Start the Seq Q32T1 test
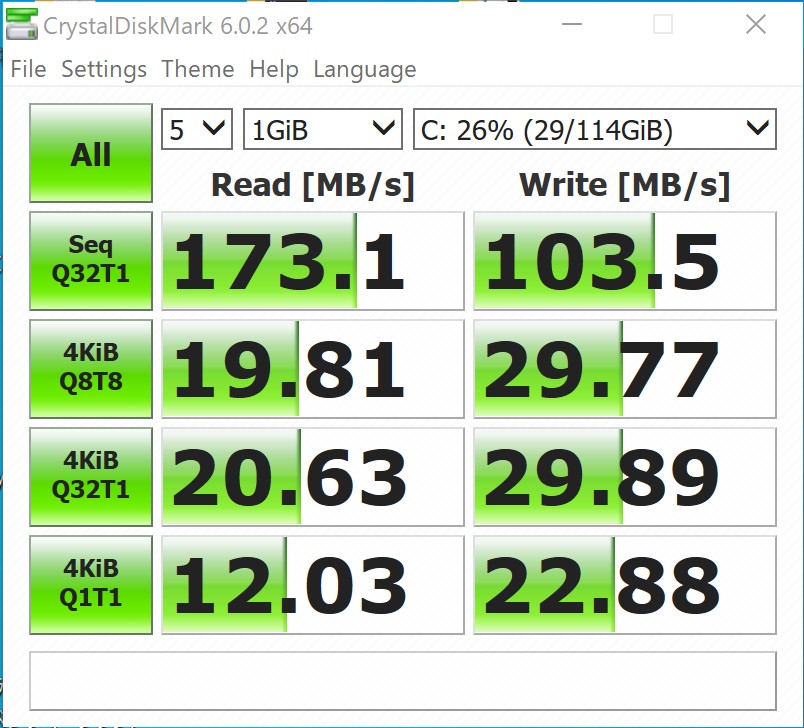The image size is (804, 728). pos(91,261)
